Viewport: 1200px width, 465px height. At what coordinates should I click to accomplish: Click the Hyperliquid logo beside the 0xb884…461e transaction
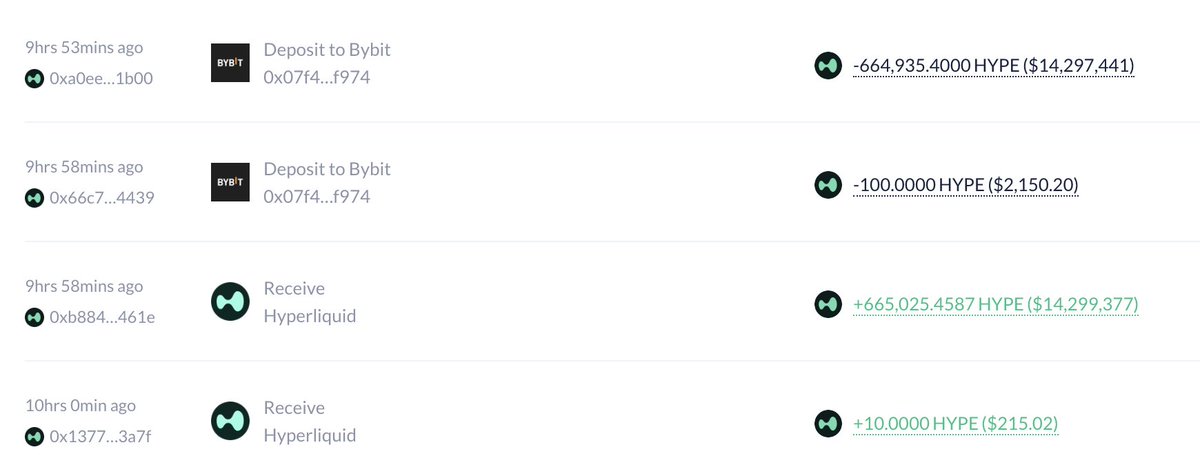click(x=230, y=302)
